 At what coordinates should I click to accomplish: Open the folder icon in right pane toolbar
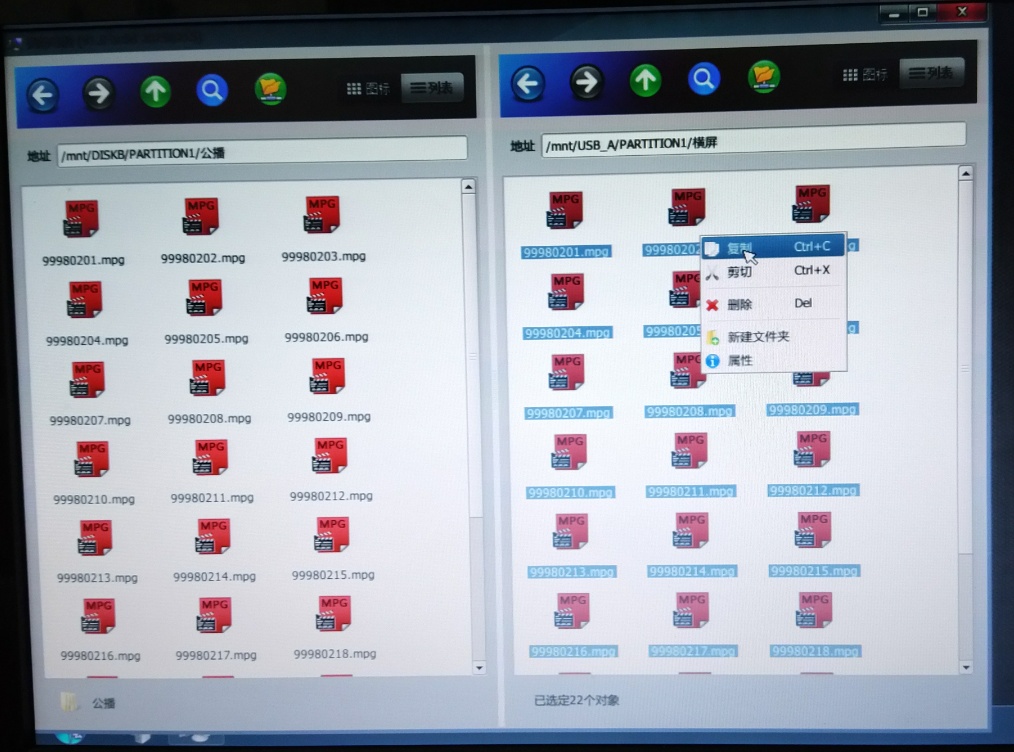(764, 77)
